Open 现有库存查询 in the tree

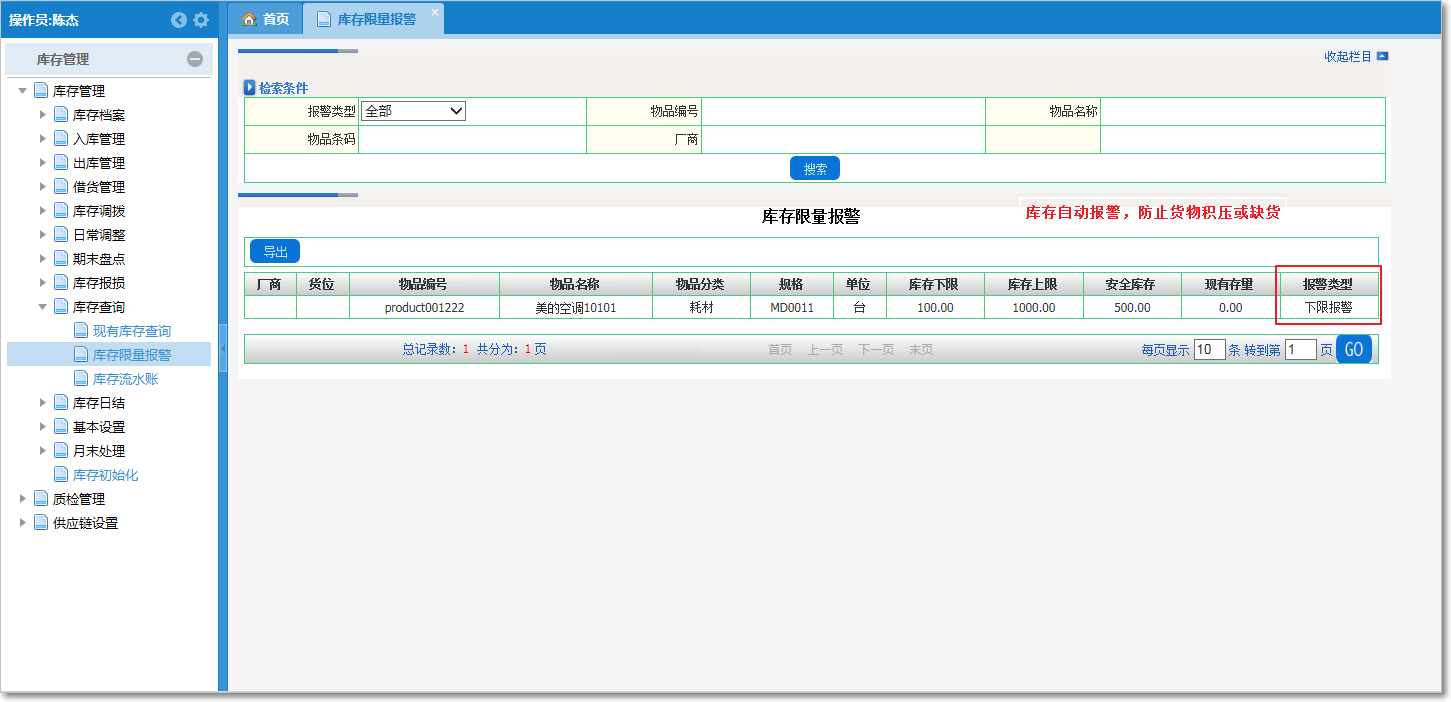[131, 331]
